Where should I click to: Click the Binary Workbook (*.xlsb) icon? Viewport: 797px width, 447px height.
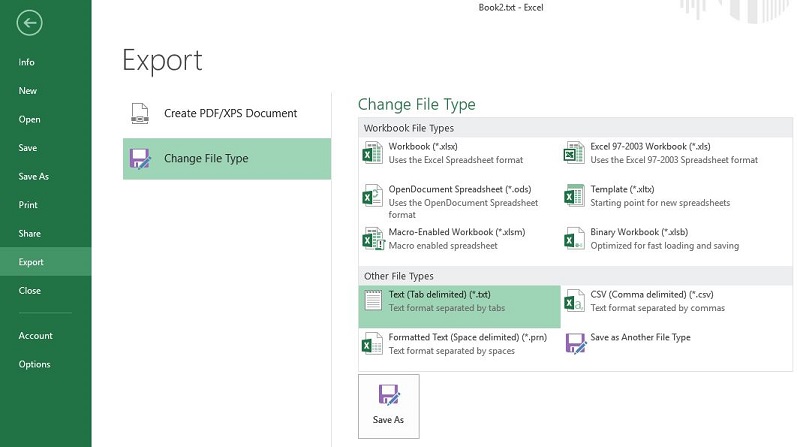574,239
